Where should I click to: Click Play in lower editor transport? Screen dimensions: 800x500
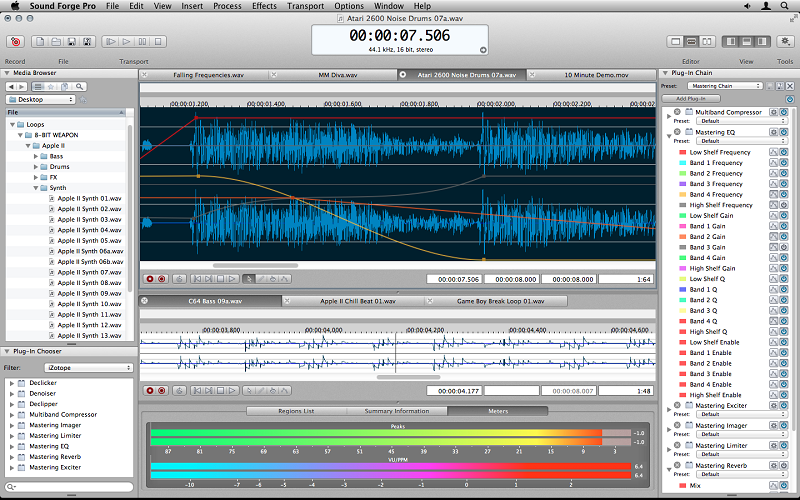tap(232, 391)
